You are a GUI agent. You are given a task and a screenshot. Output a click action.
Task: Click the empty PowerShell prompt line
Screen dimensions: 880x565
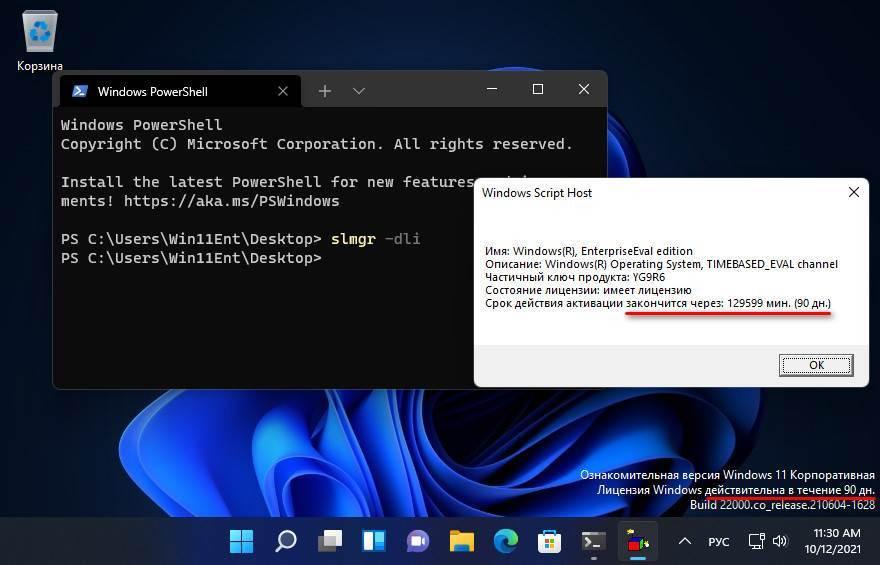pyautogui.click(x=191, y=258)
